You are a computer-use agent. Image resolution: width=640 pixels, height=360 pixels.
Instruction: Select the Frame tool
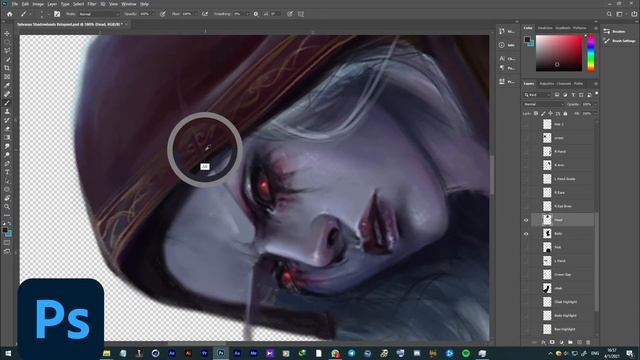pyautogui.click(x=7, y=77)
